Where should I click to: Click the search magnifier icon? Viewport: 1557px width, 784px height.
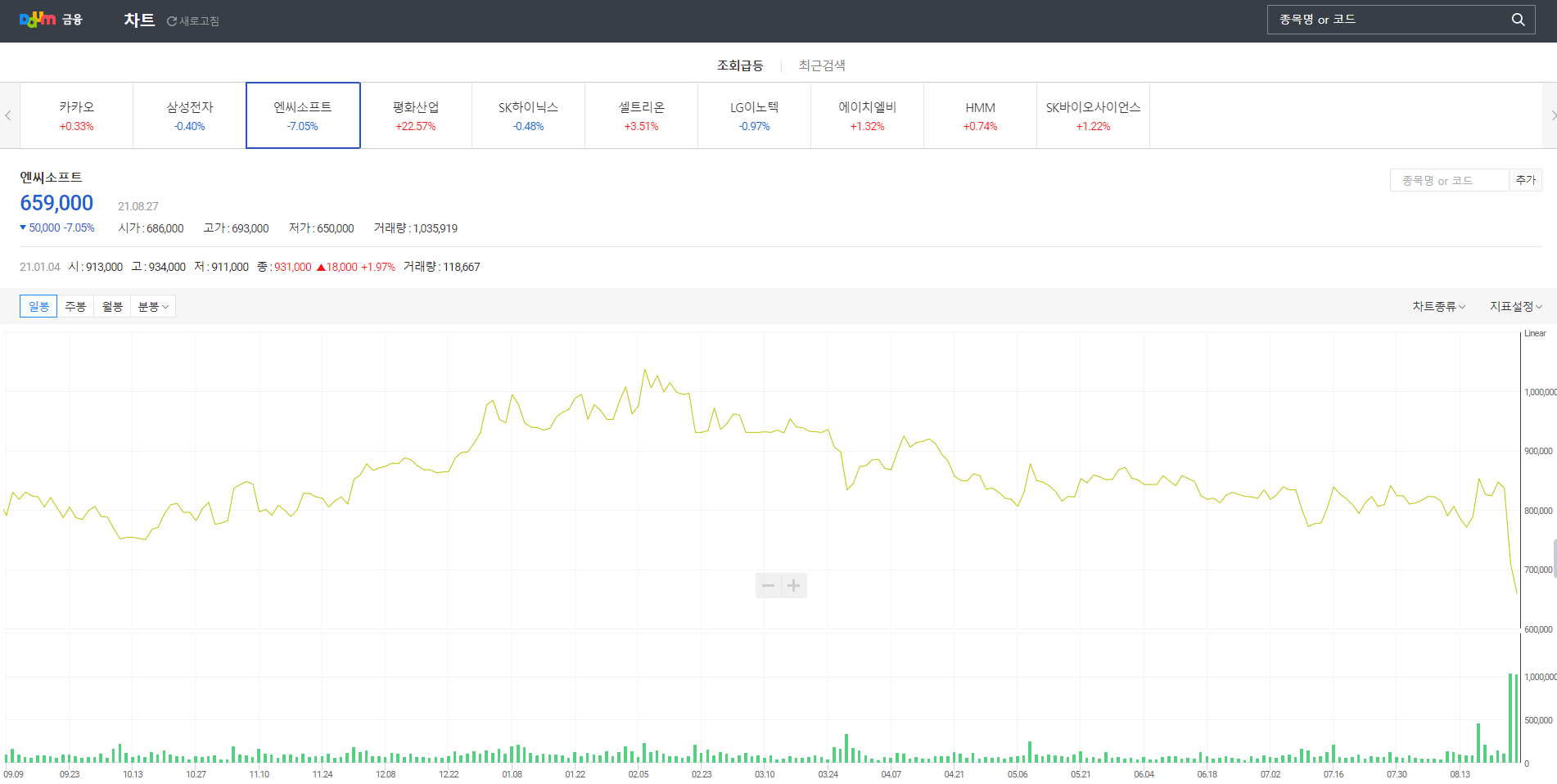(1518, 20)
